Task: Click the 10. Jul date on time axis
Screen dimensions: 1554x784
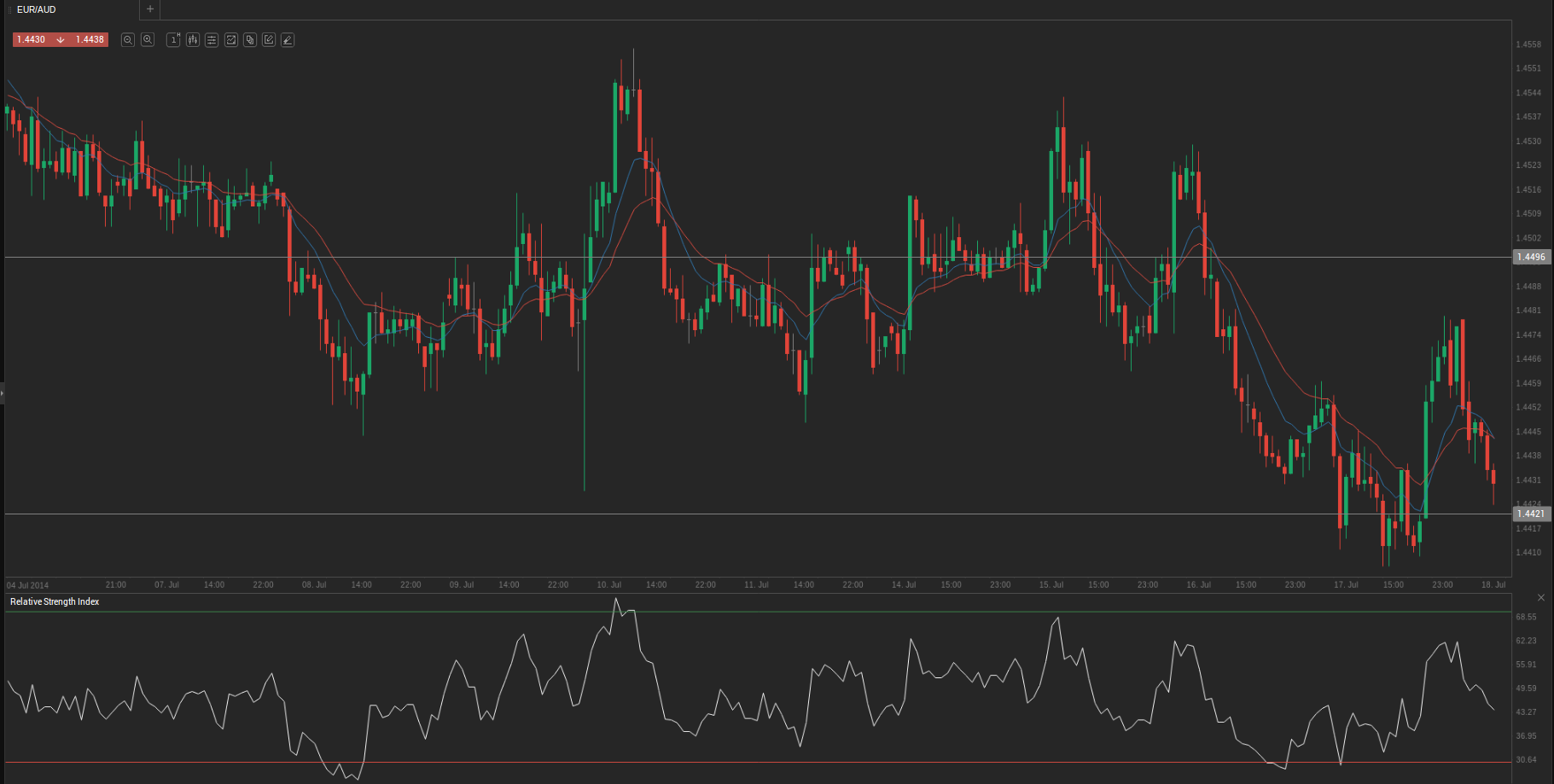Action: tap(608, 585)
